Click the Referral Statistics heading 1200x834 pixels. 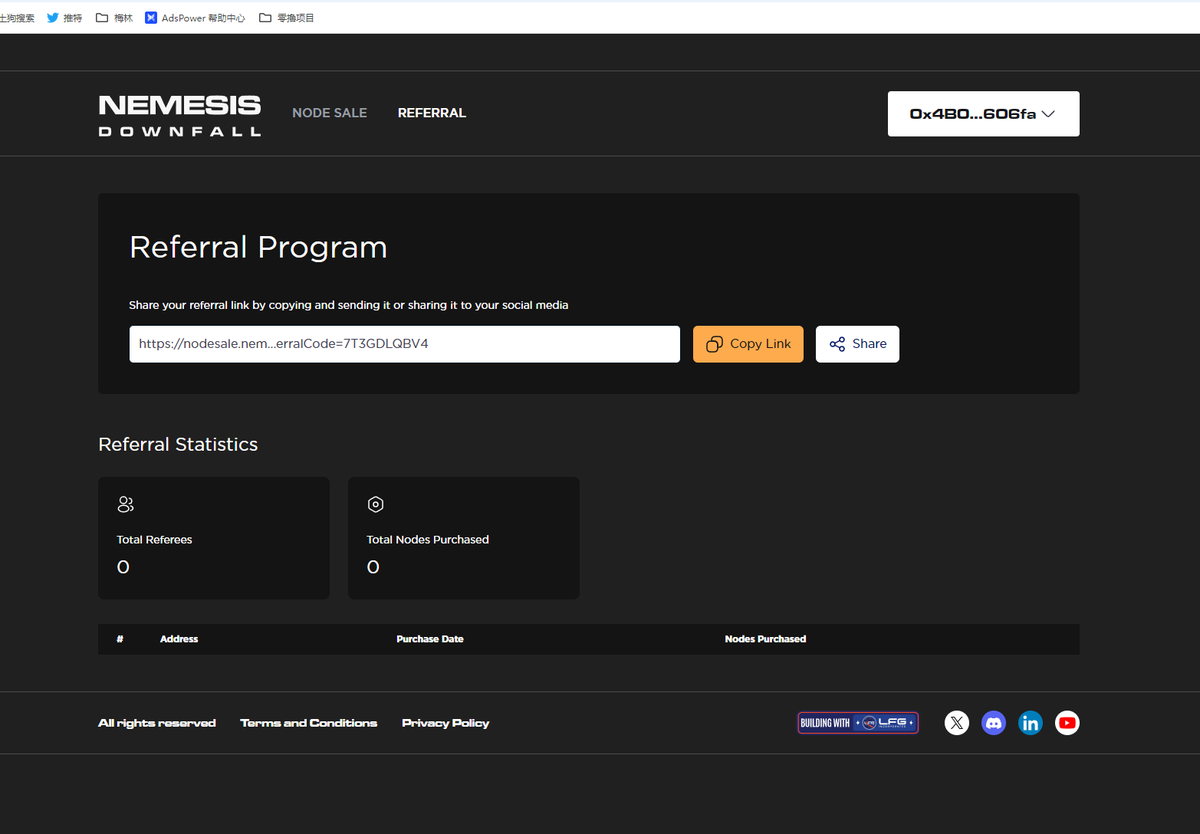[x=178, y=444]
